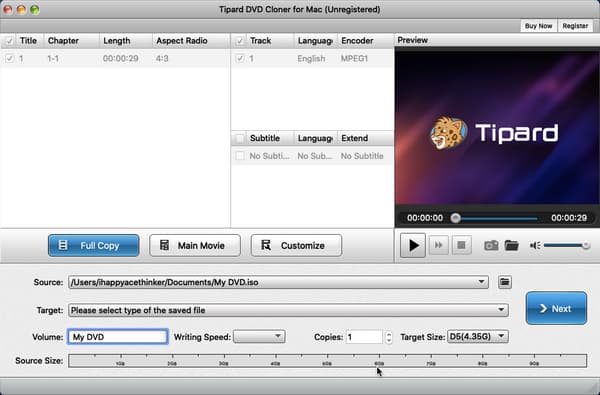Sort by the Title column header
Viewport: 600px width, 395px height.
[28, 41]
